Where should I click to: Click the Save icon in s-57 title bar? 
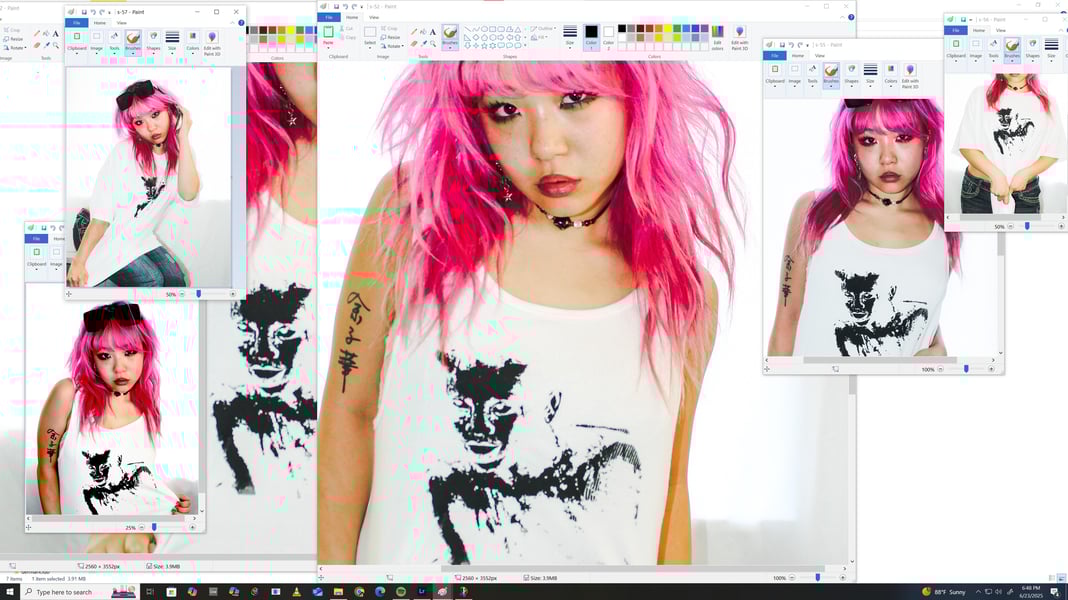pyautogui.click(x=83, y=12)
